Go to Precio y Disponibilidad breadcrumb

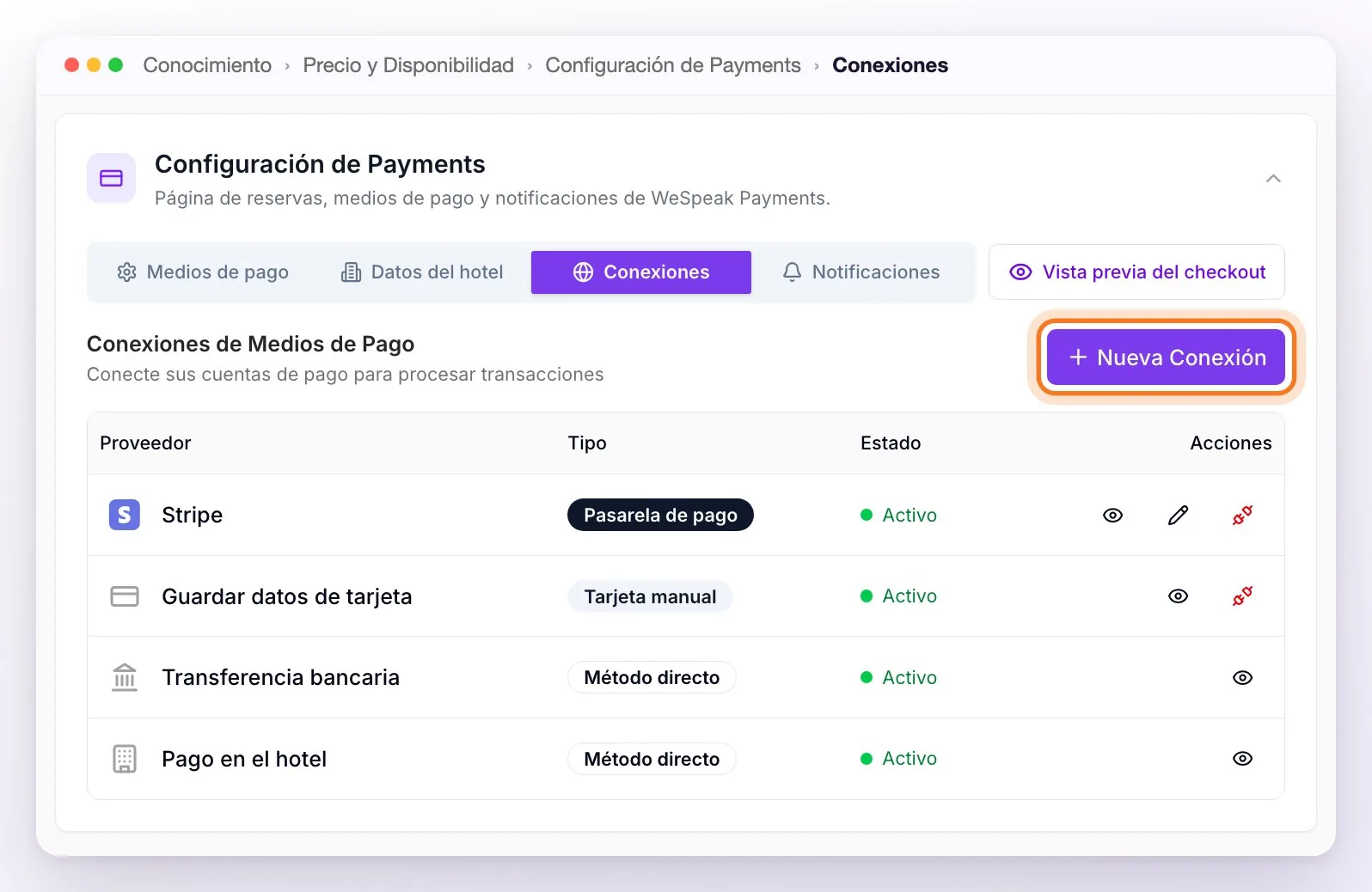tap(408, 65)
